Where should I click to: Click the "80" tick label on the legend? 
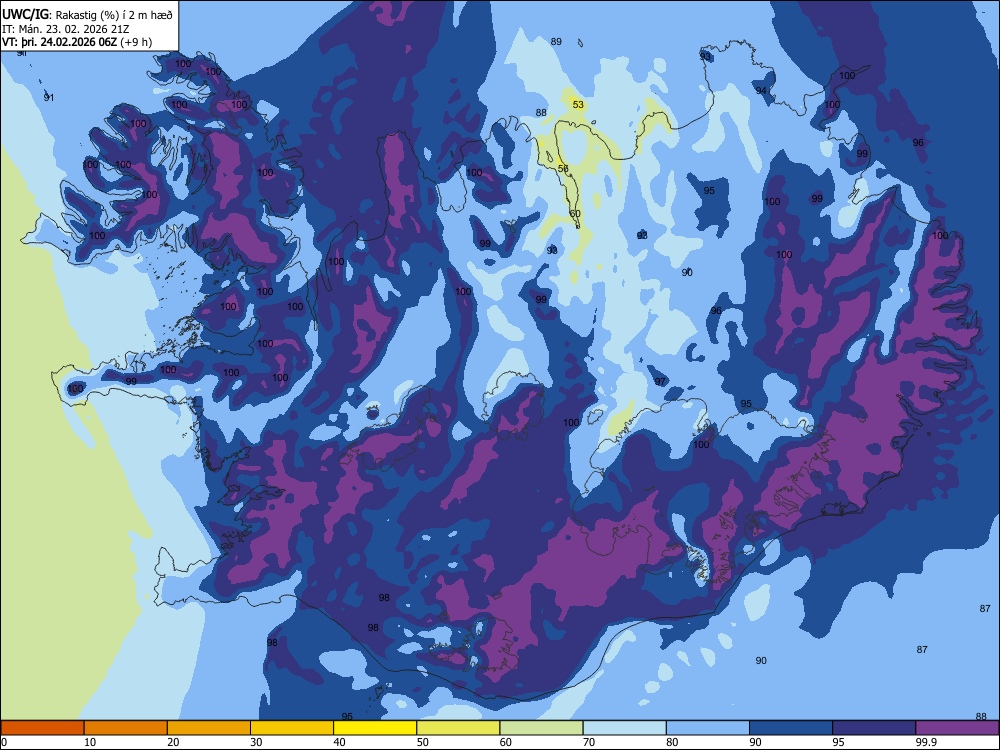click(672, 742)
